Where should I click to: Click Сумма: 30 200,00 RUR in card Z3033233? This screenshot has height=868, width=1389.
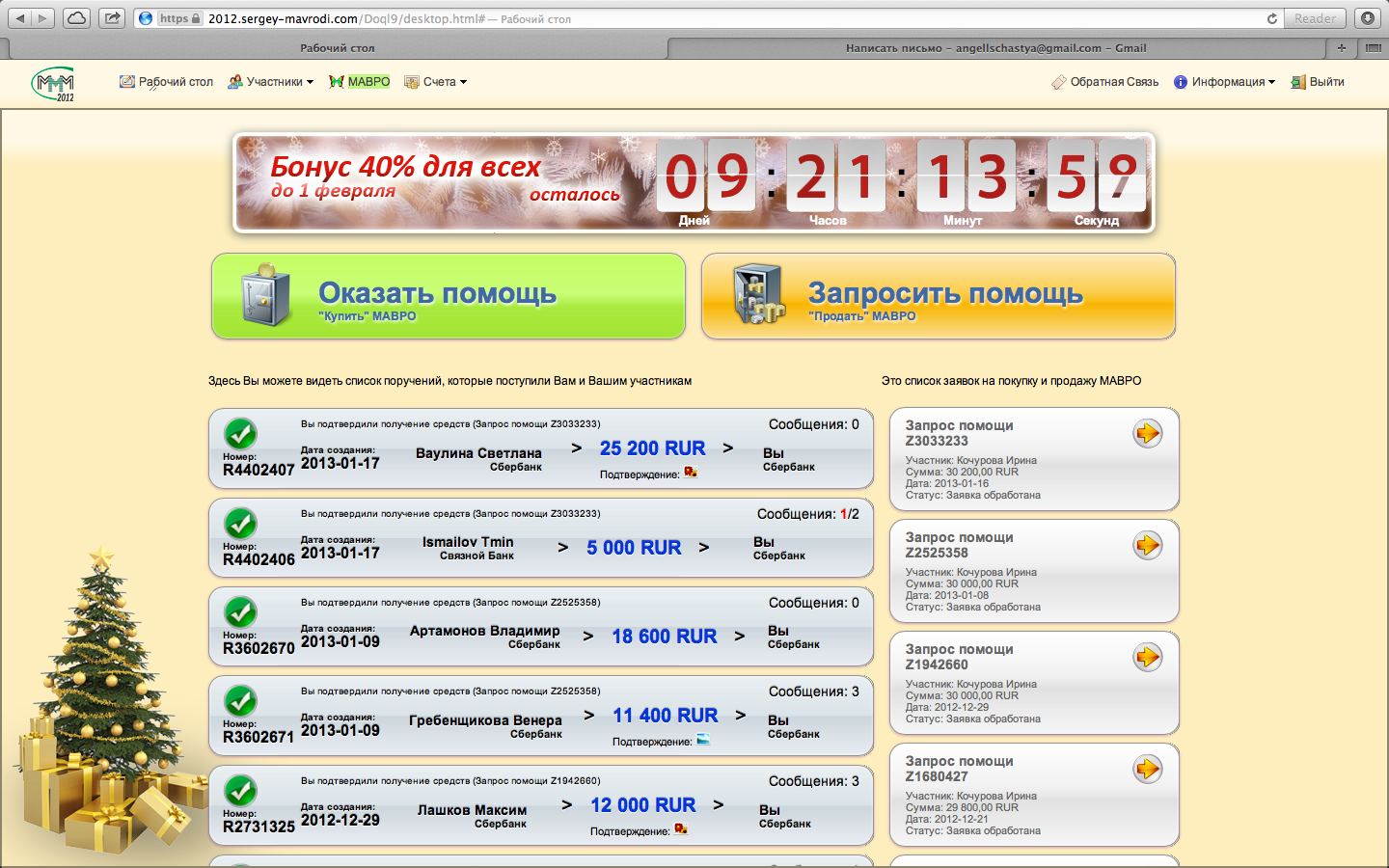(962, 472)
